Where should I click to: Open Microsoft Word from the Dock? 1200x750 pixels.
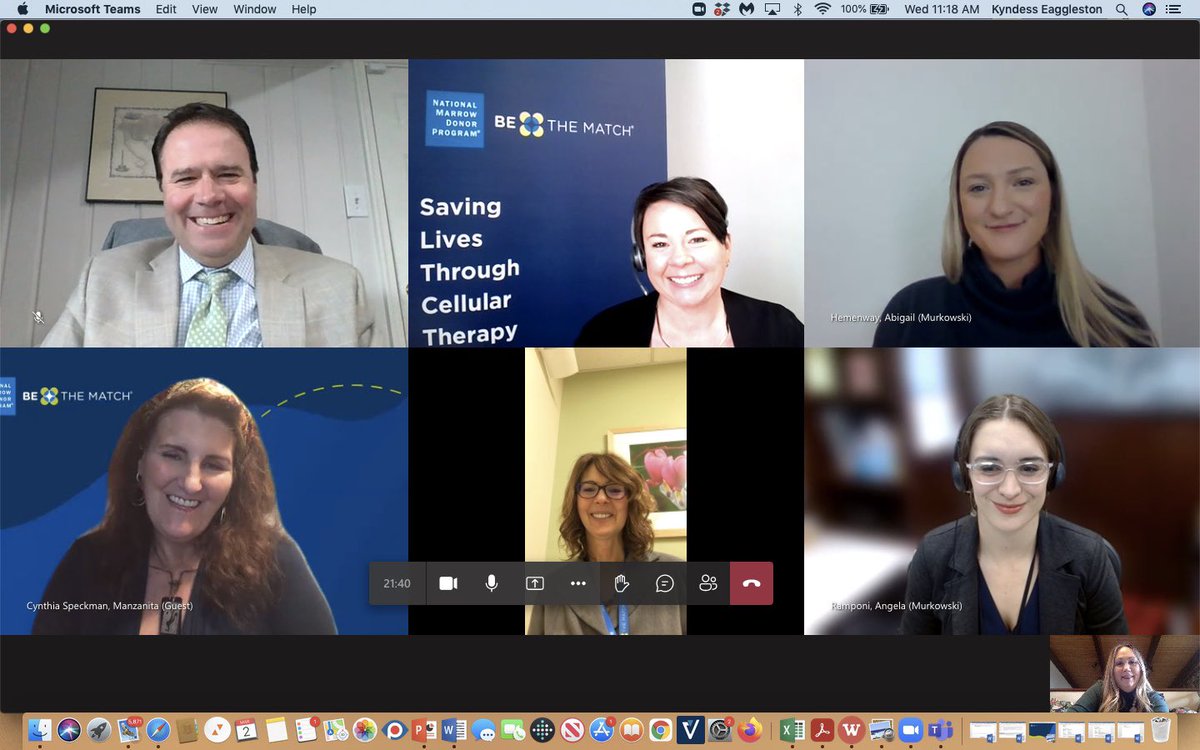pos(454,730)
